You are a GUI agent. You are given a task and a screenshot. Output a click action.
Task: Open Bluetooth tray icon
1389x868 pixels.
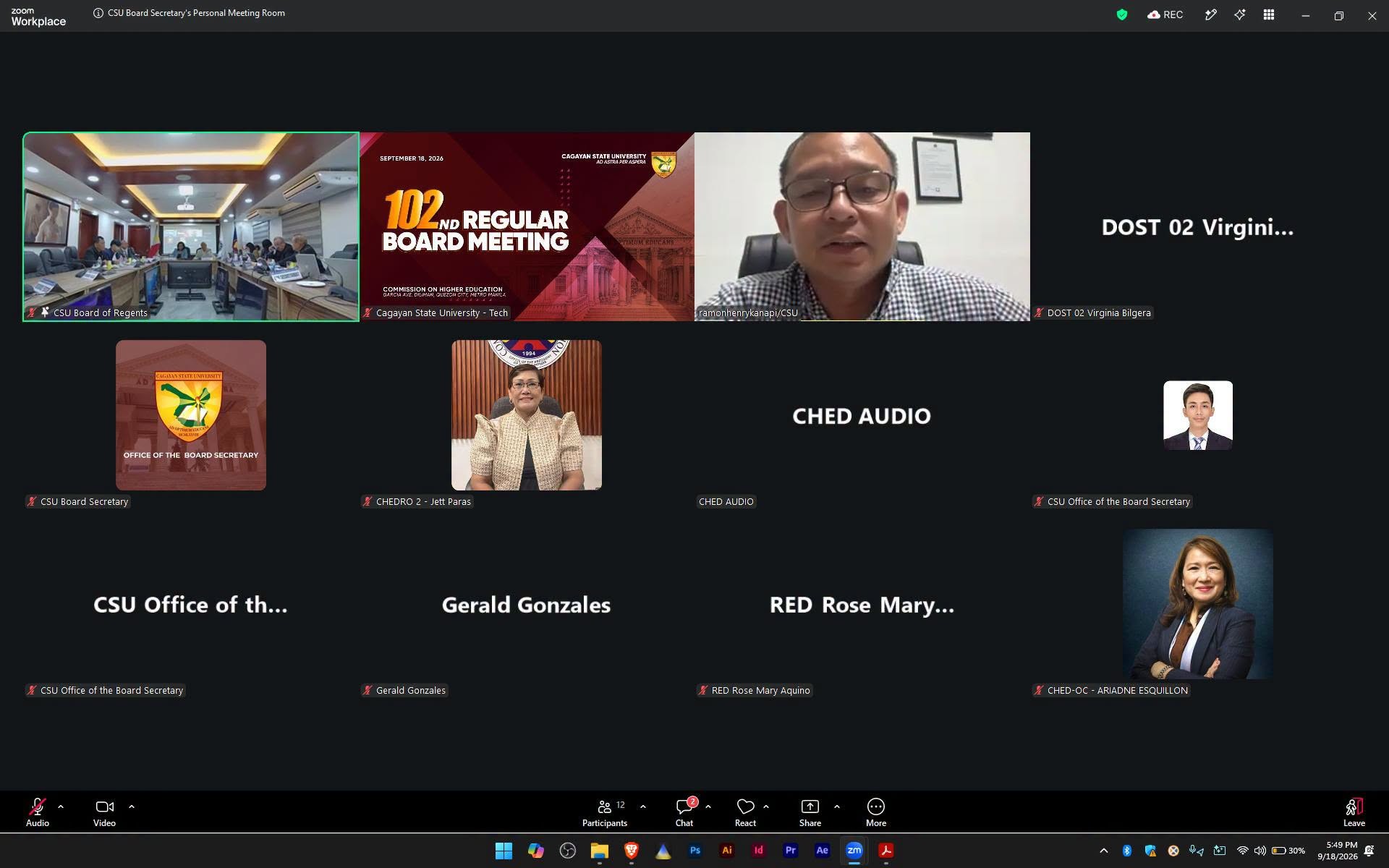(x=1126, y=851)
